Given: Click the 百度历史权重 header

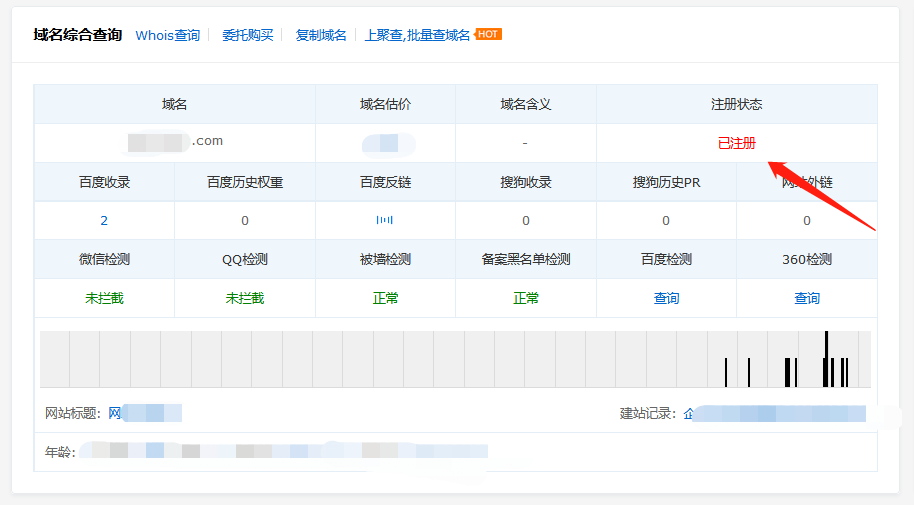Looking at the screenshot, I should tap(245, 183).
